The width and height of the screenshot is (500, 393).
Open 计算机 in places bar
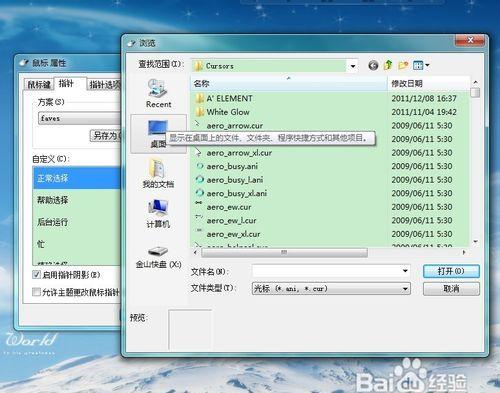[158, 213]
